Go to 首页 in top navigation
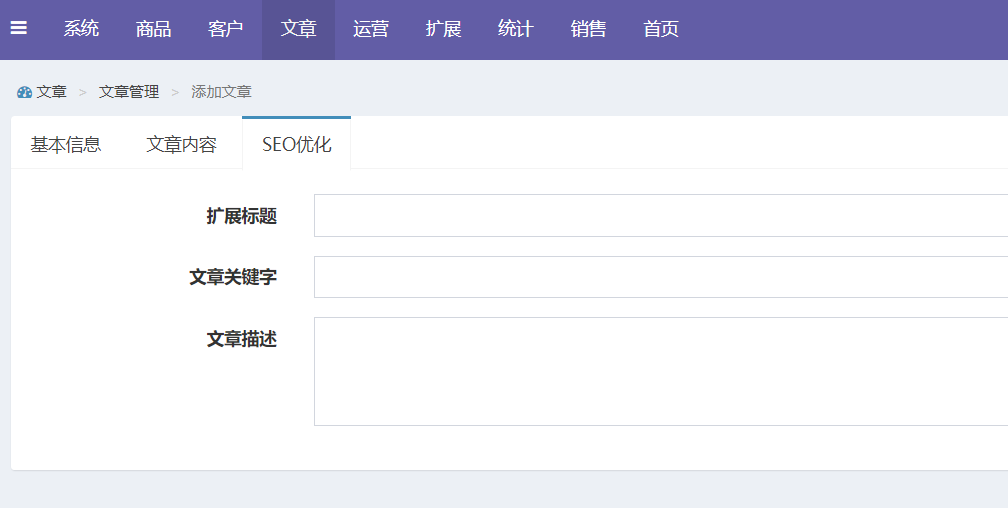Viewport: 1008px width, 508px height. pyautogui.click(x=661, y=29)
